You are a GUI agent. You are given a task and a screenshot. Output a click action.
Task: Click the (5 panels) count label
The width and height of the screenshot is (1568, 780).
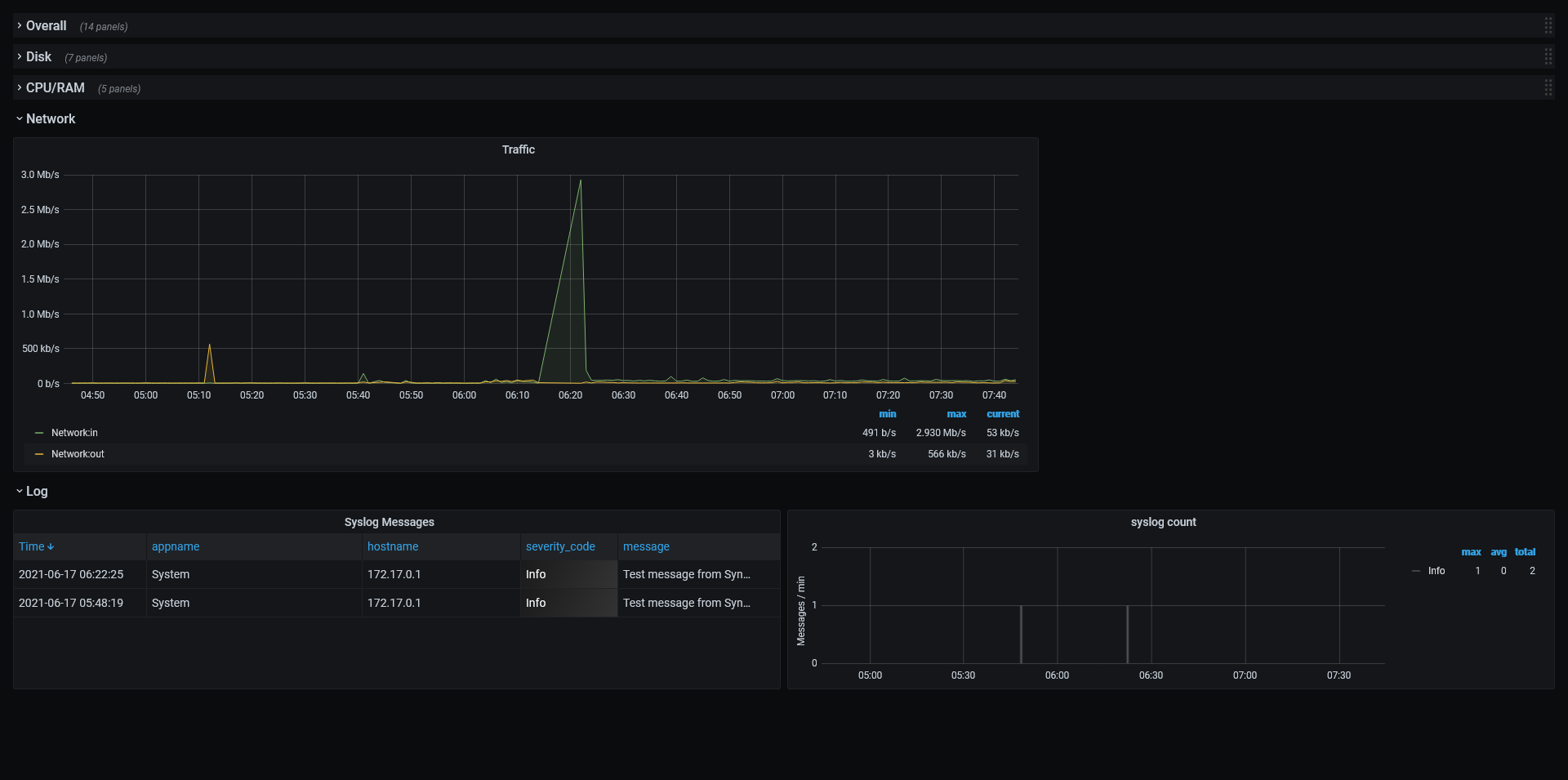119,89
